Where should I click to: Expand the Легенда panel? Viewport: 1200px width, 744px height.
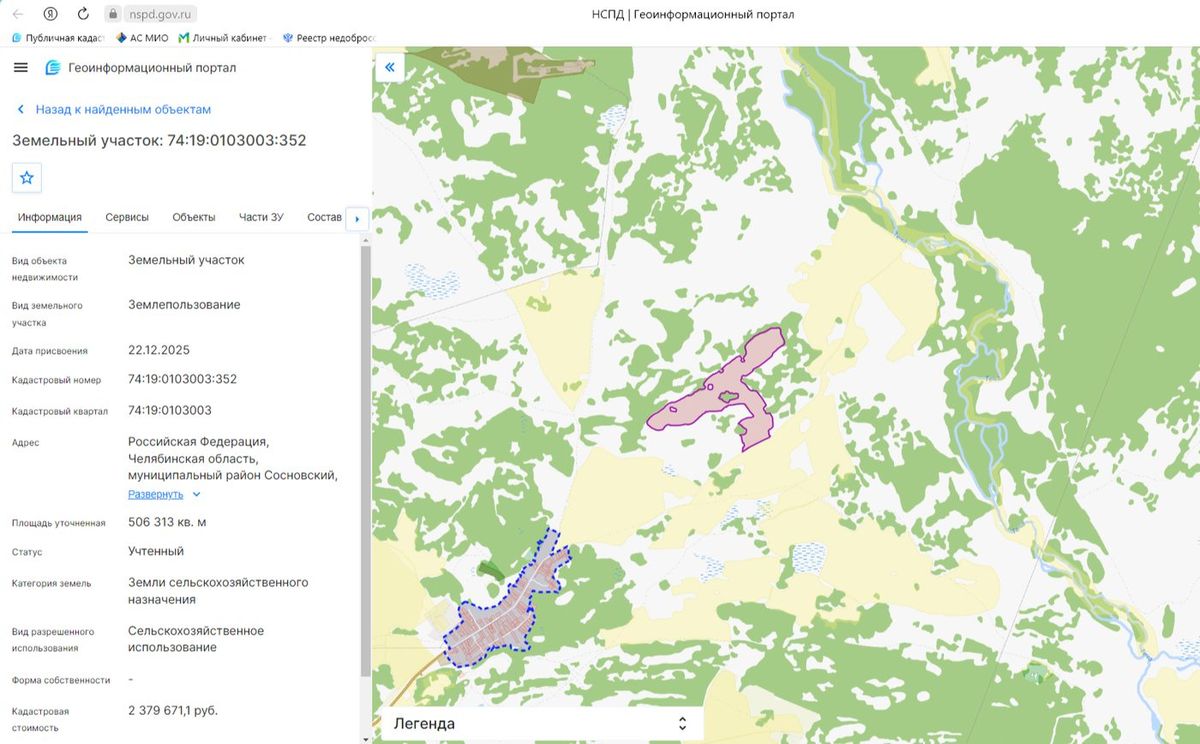tap(541, 723)
